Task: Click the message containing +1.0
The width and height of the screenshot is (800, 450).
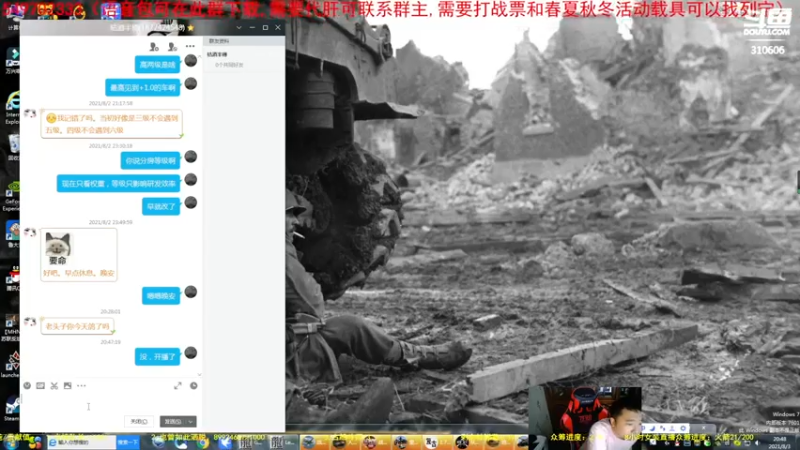Action: coord(143,87)
